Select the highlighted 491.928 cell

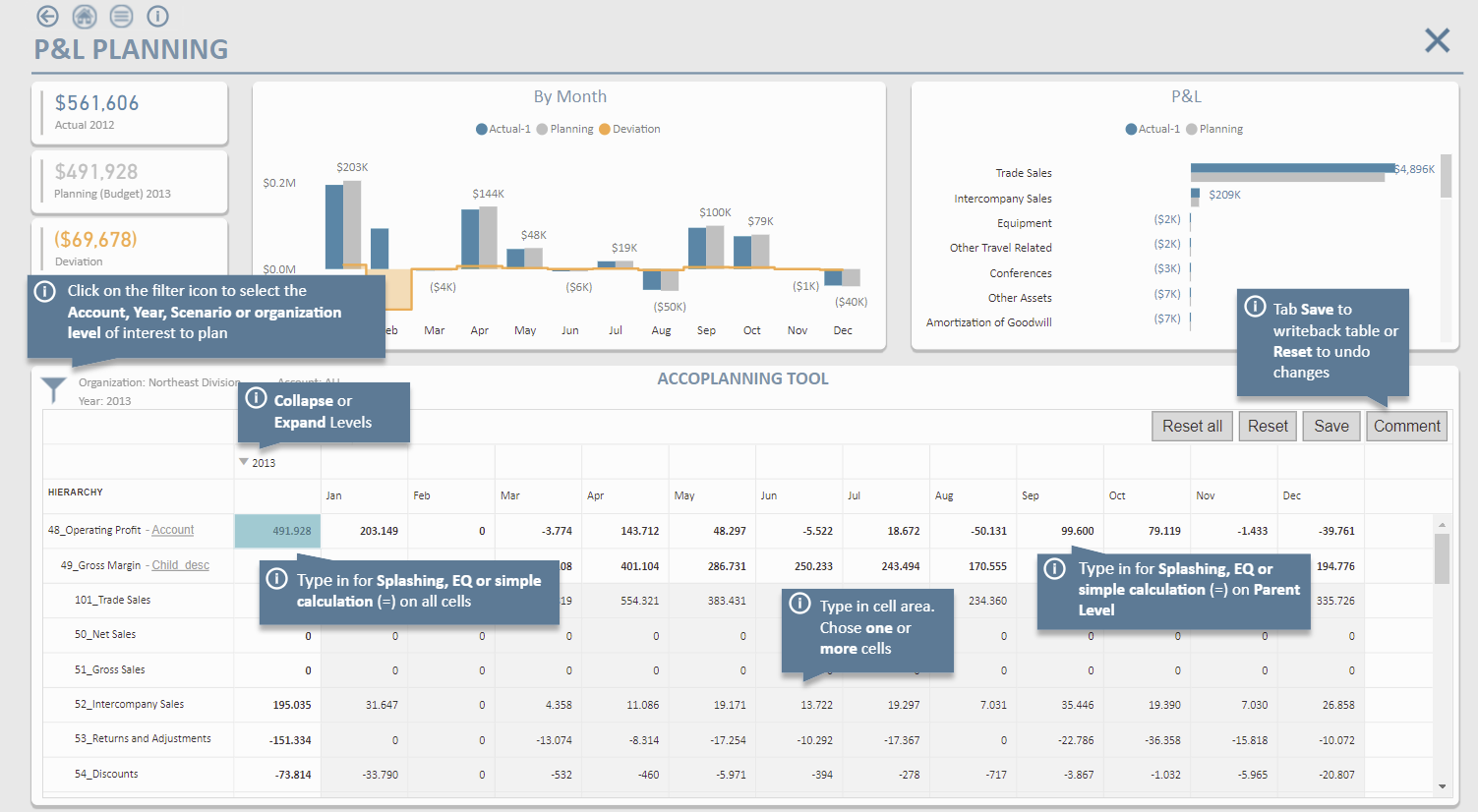pos(277,531)
